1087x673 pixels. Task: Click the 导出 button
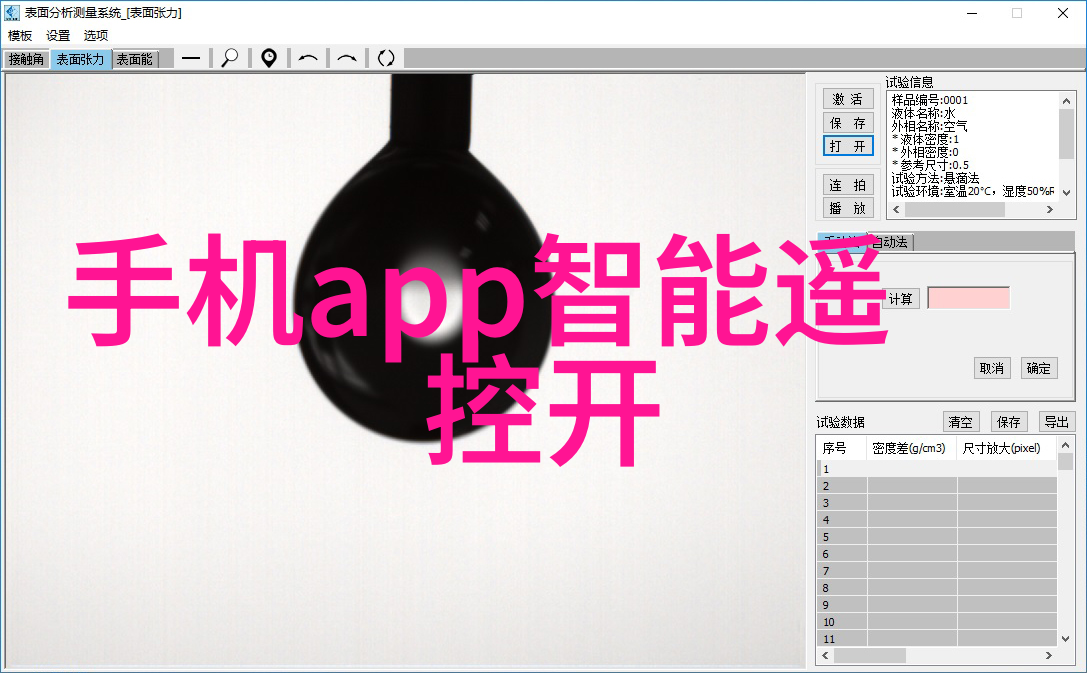point(1056,422)
